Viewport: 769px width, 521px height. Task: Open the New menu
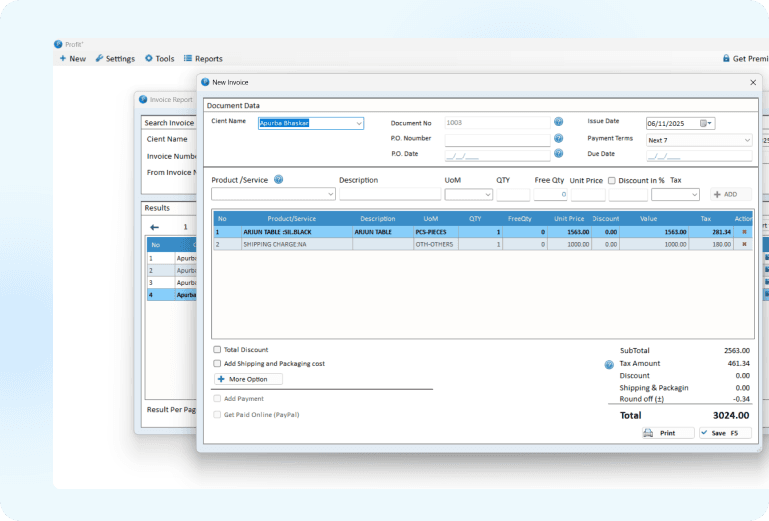coord(73,58)
